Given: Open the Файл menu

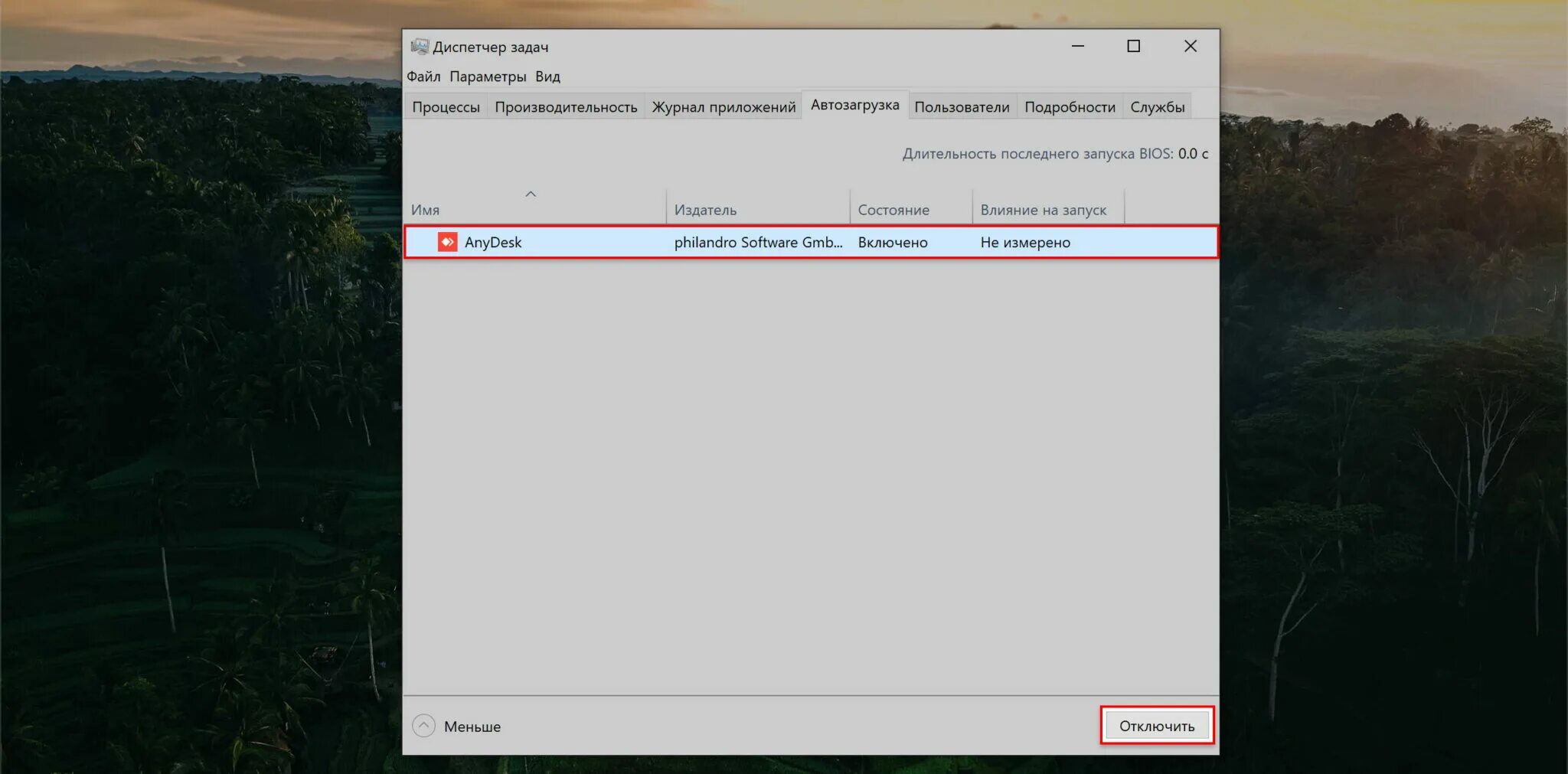Looking at the screenshot, I should [423, 77].
